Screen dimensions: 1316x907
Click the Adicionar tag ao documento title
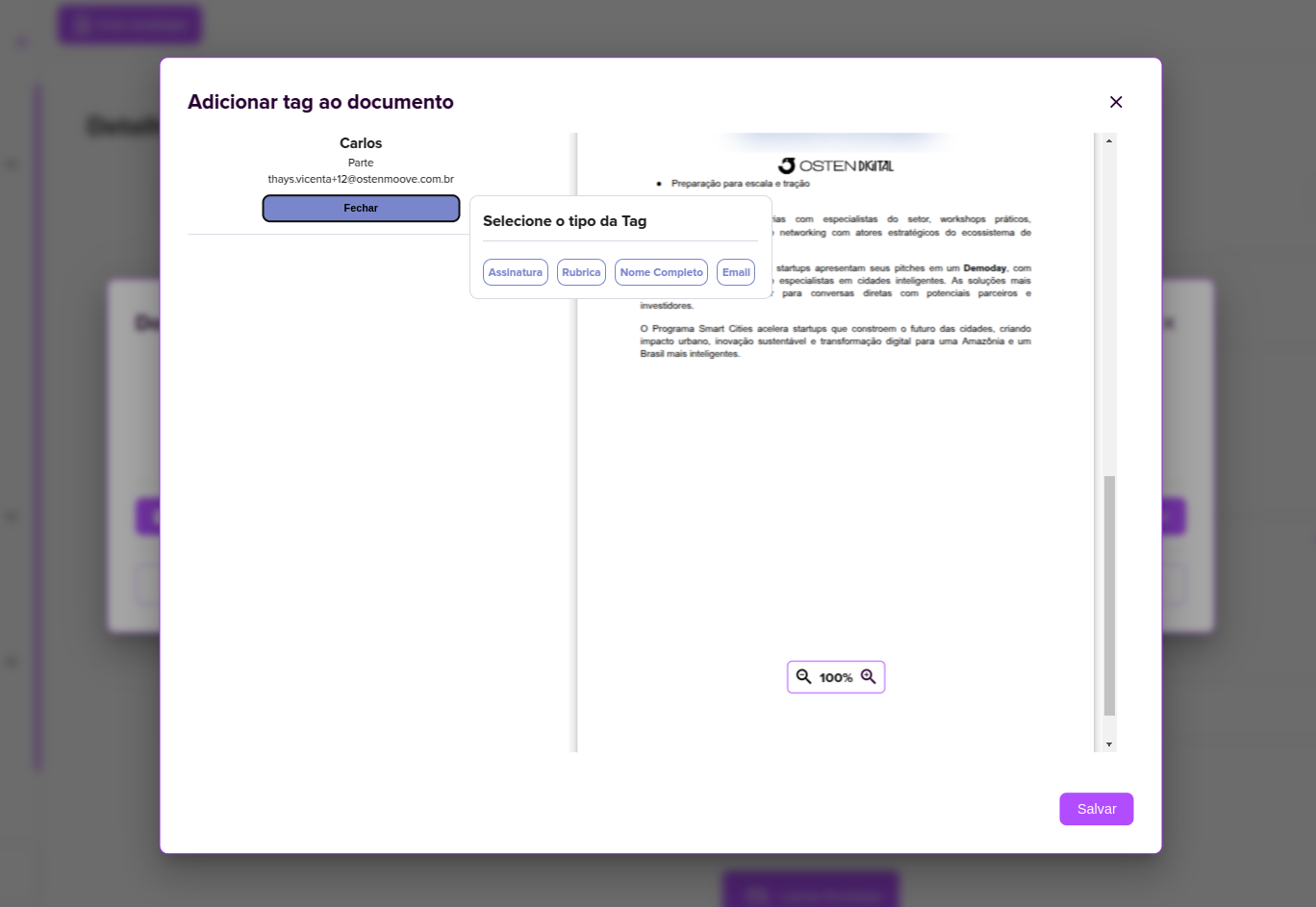[320, 102]
